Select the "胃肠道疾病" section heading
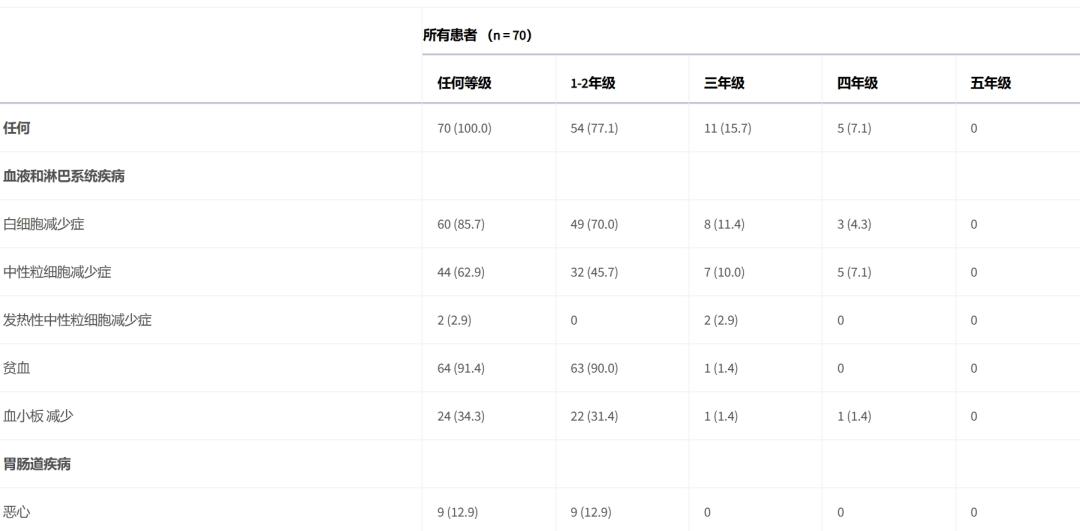 37,464
